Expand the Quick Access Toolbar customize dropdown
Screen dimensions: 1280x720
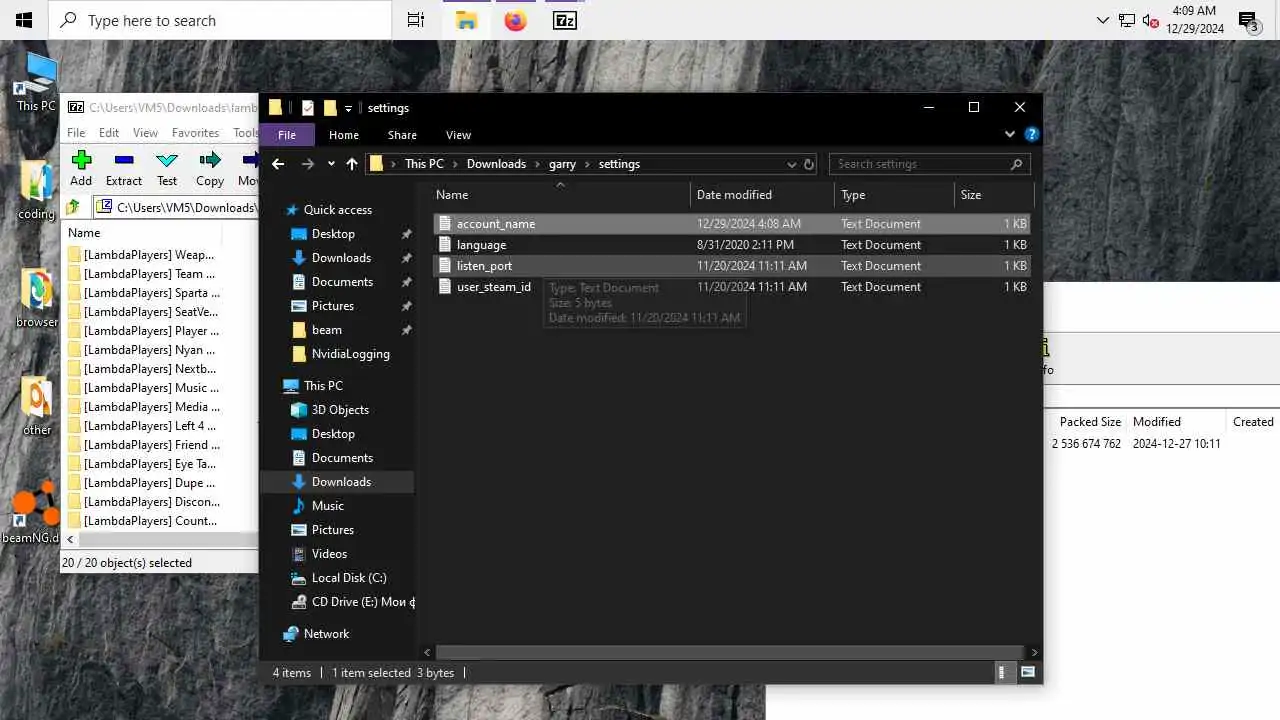coord(348,108)
